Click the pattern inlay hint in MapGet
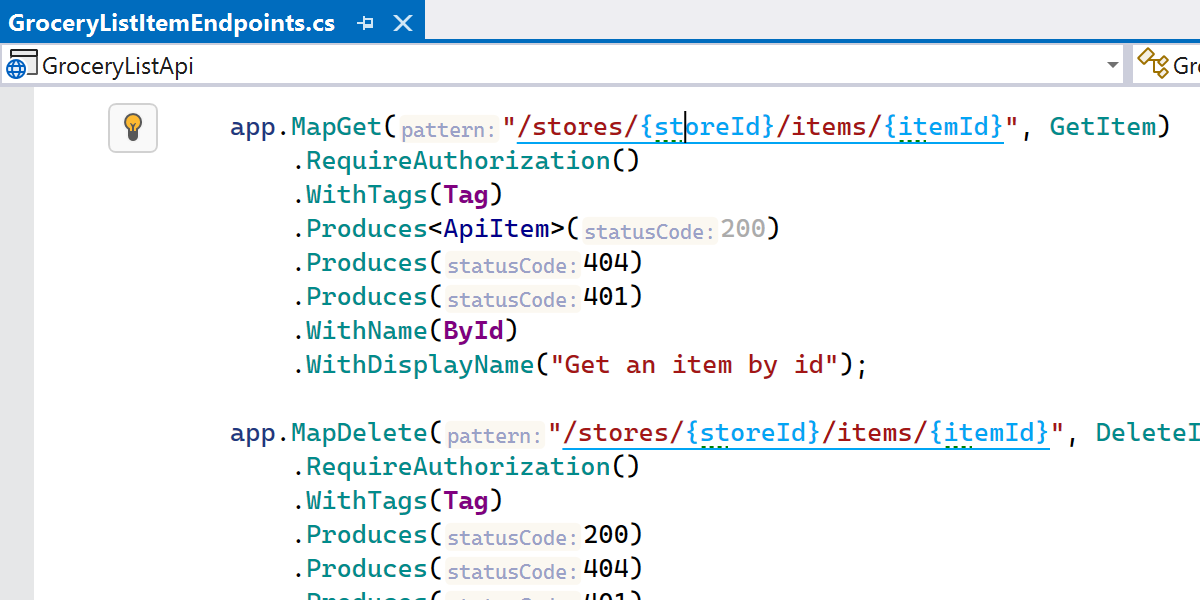Viewport: 1200px width, 600px height. (x=449, y=129)
